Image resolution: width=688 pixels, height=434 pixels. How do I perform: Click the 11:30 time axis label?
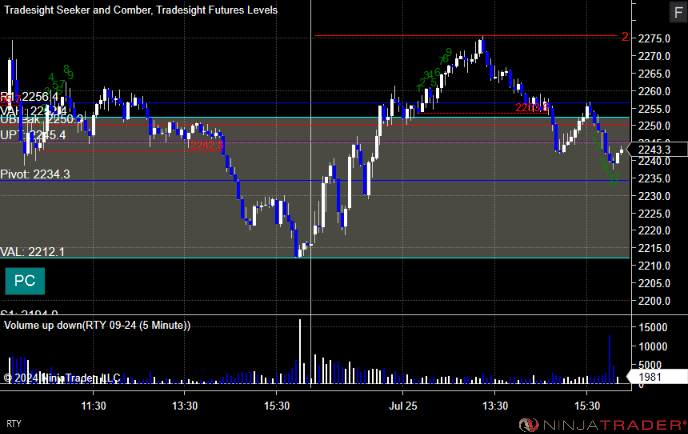[93, 406]
